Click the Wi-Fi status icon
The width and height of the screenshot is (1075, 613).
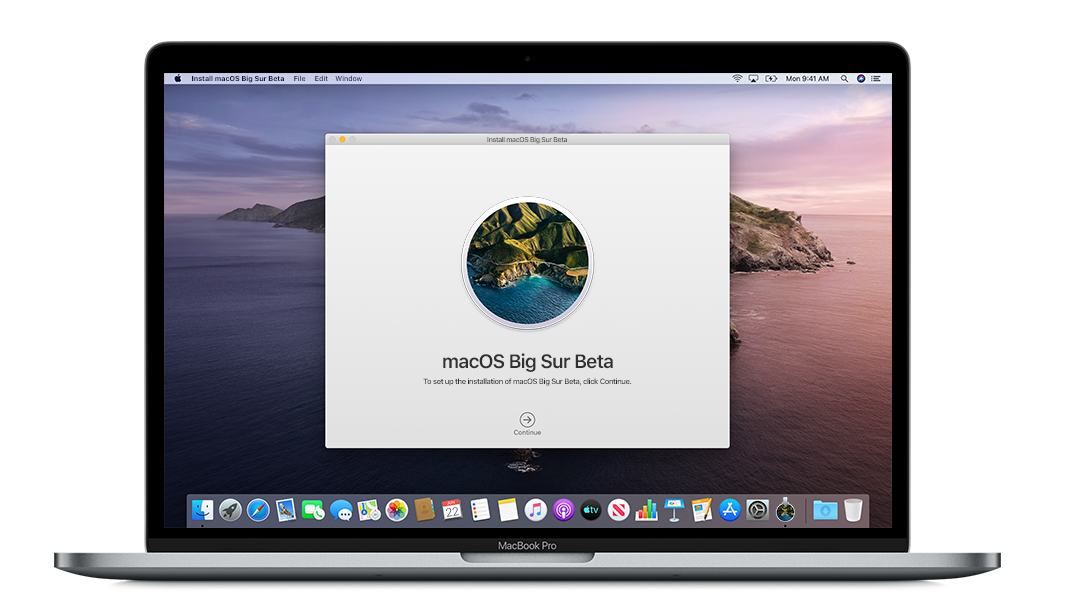737,79
